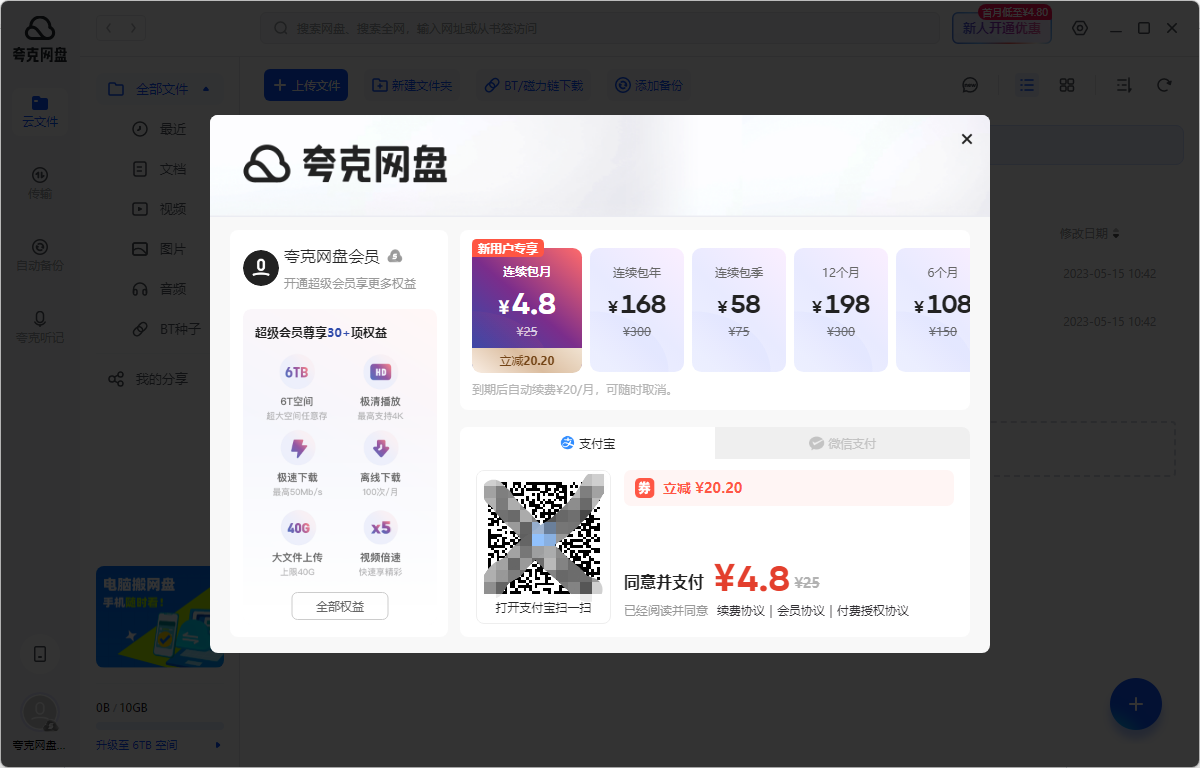Select 文档 in the file tree
The height and width of the screenshot is (768, 1200).
pyautogui.click(x=160, y=169)
